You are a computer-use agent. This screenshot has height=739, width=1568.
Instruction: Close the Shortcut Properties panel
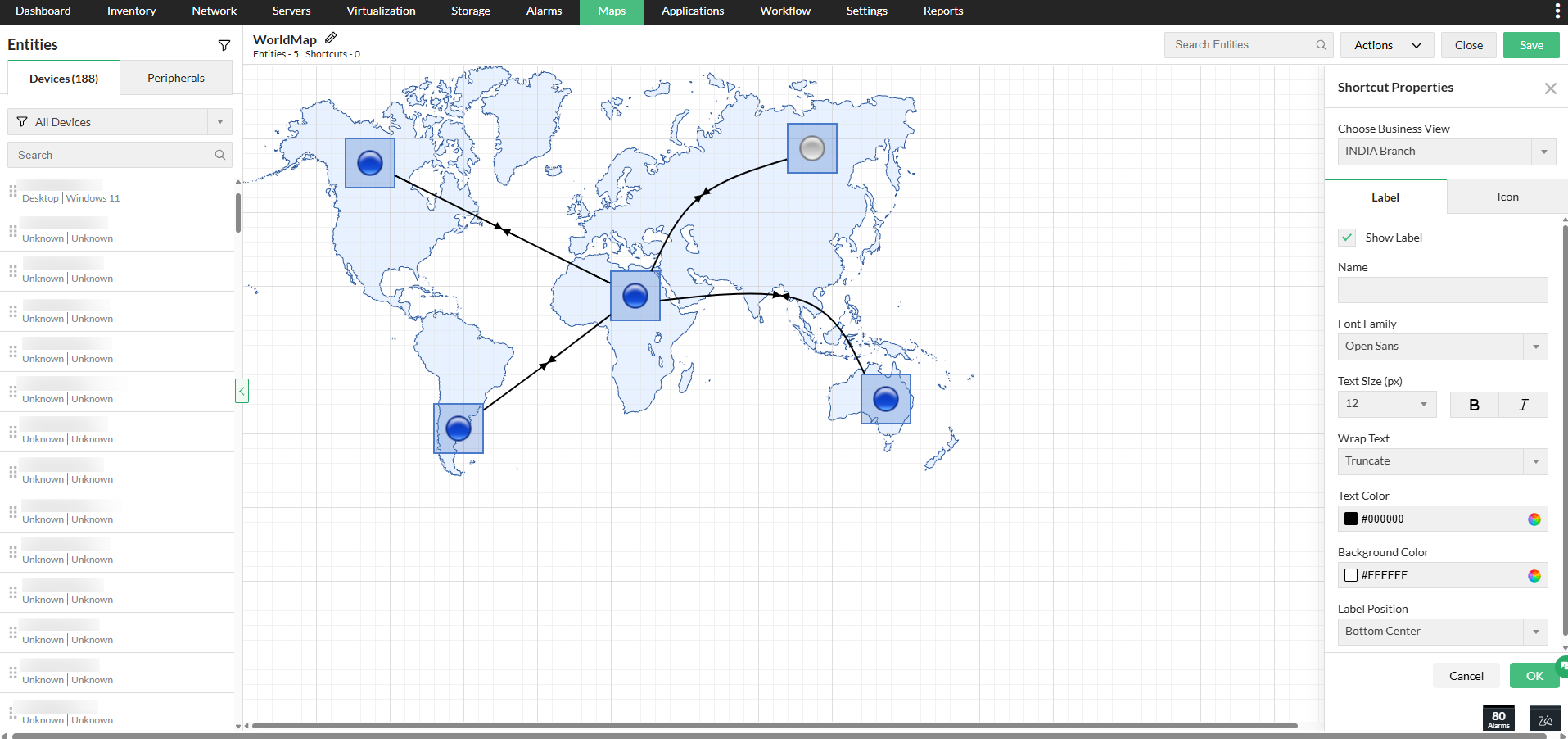click(x=1550, y=88)
